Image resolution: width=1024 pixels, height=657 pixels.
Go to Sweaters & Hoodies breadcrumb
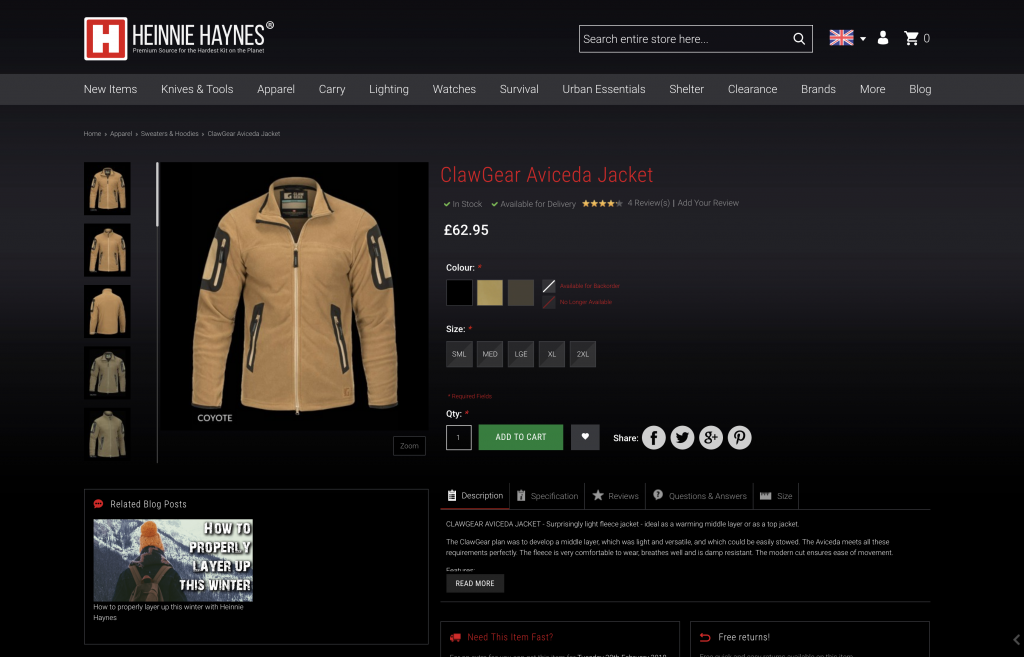point(170,134)
